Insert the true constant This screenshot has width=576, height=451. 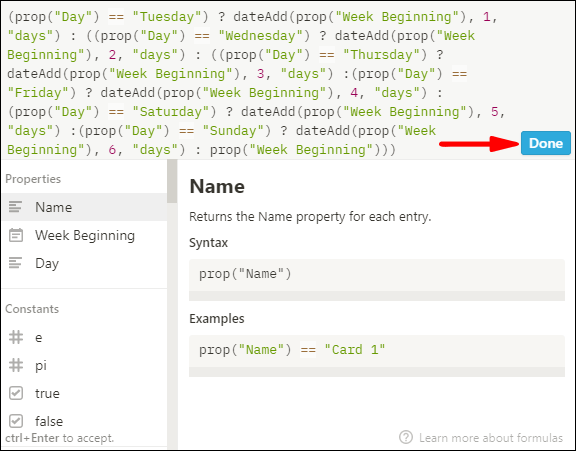pyautogui.click(x=84, y=393)
